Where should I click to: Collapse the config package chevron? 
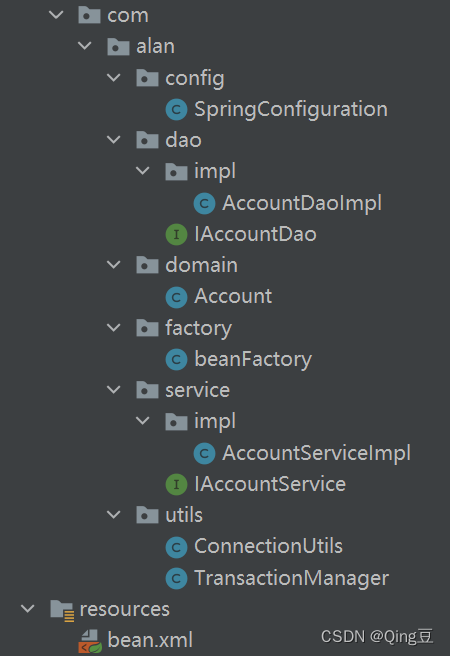tap(114, 78)
